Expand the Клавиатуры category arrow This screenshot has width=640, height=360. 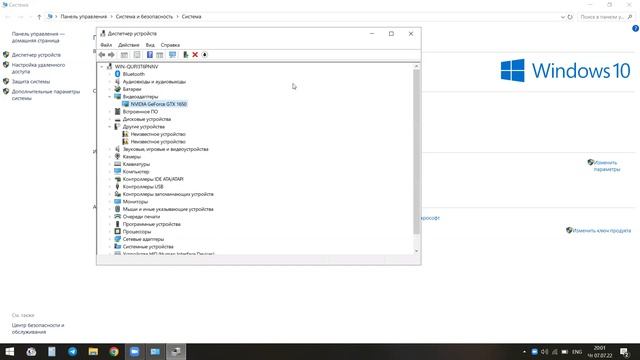coord(110,164)
